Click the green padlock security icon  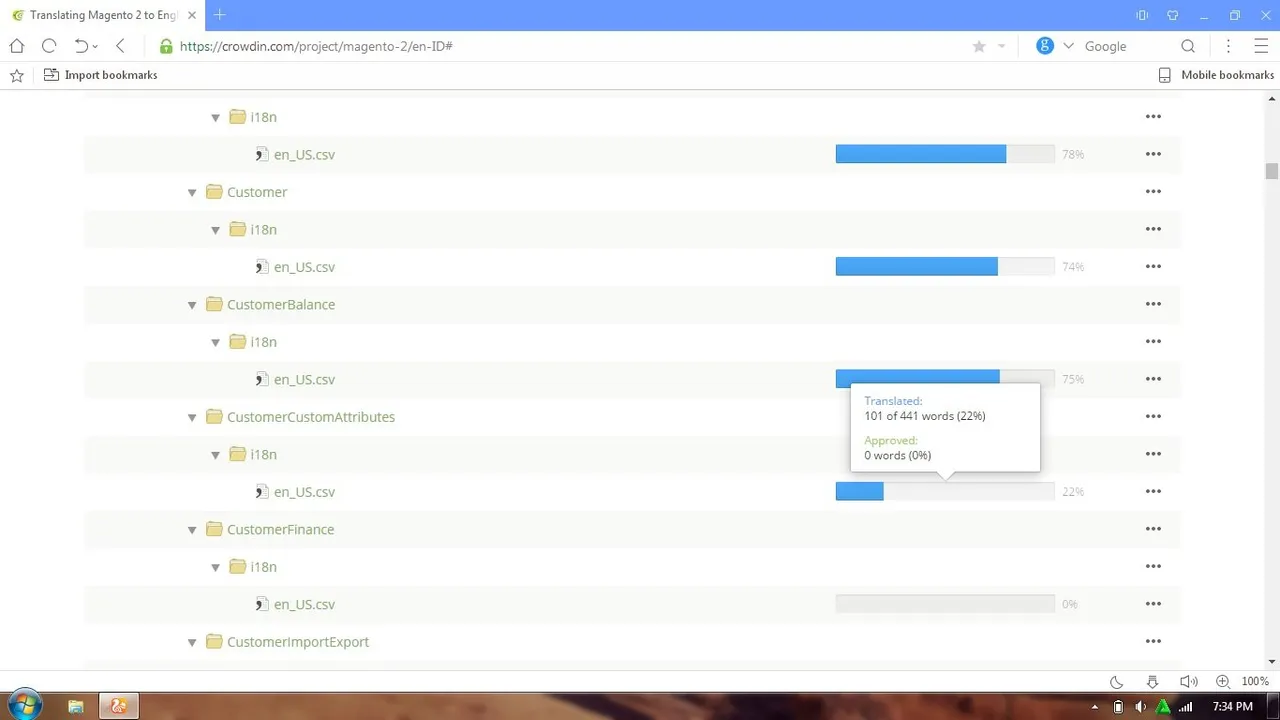pos(166,46)
